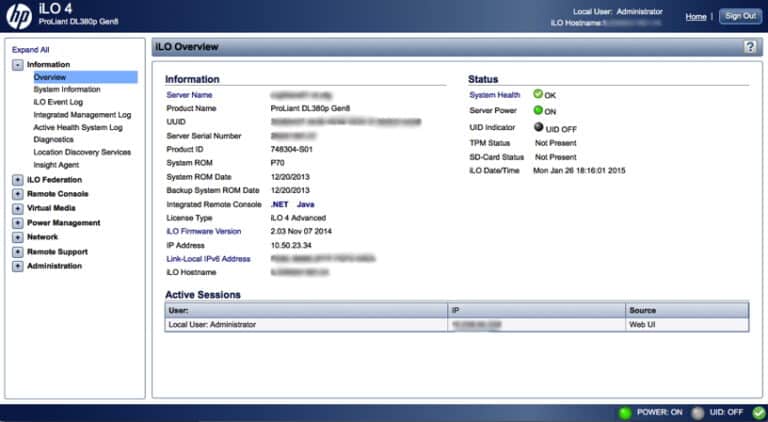This screenshot has width=768, height=422.
Task: Click Power Management label
Action: pyautogui.click(x=64, y=223)
